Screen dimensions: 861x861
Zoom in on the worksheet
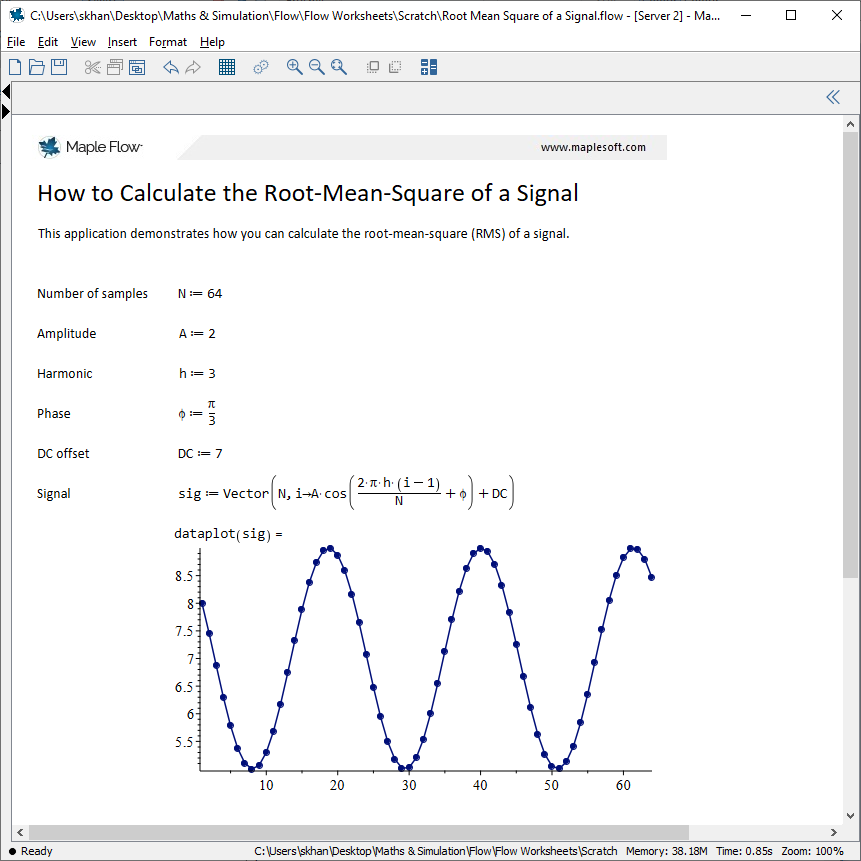294,67
